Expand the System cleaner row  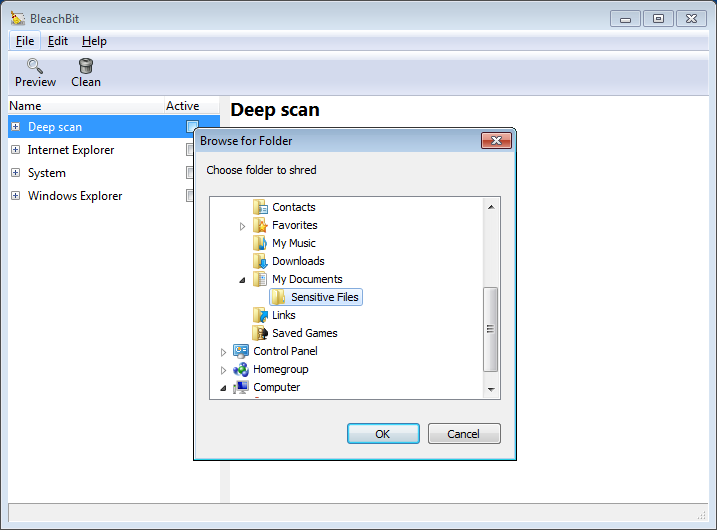tap(16, 172)
